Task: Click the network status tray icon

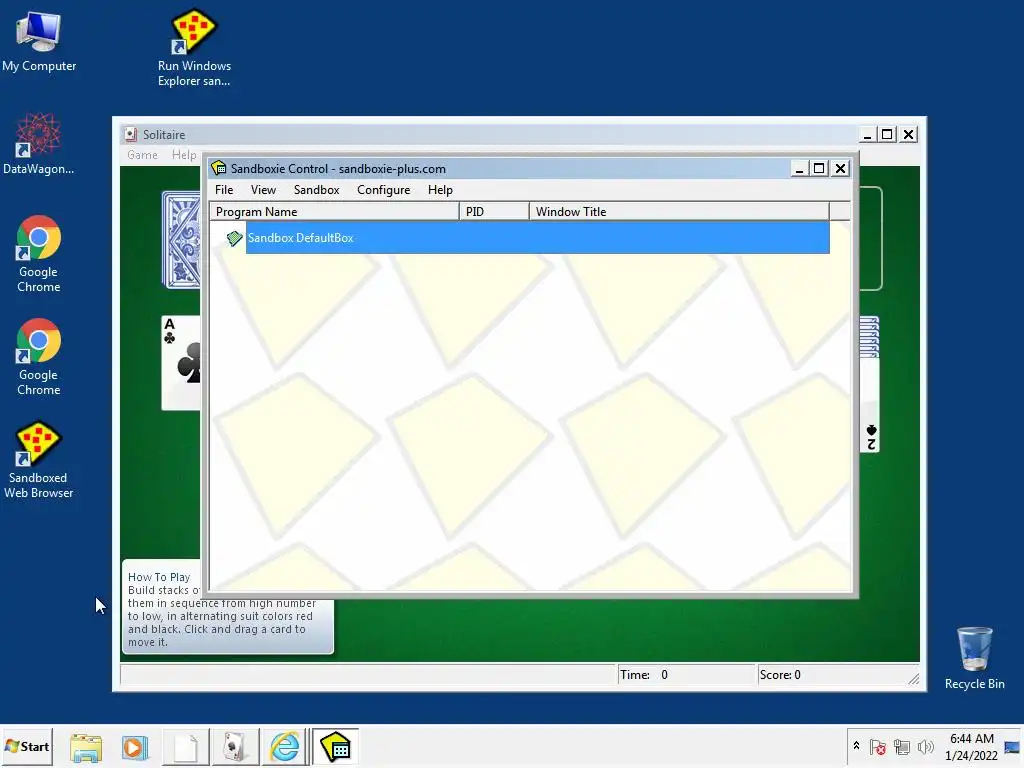Action: point(902,747)
